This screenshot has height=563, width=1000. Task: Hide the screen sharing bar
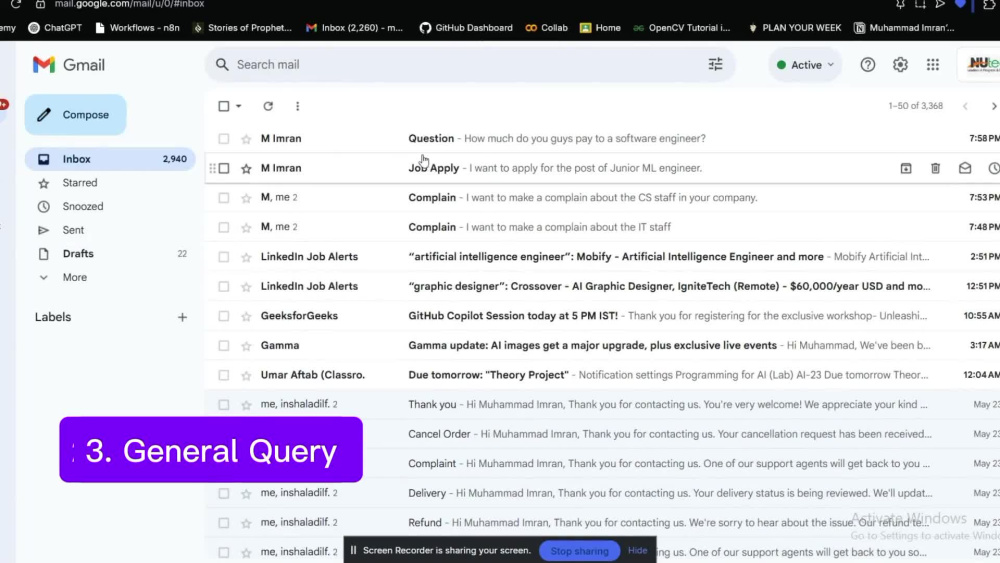[637, 550]
